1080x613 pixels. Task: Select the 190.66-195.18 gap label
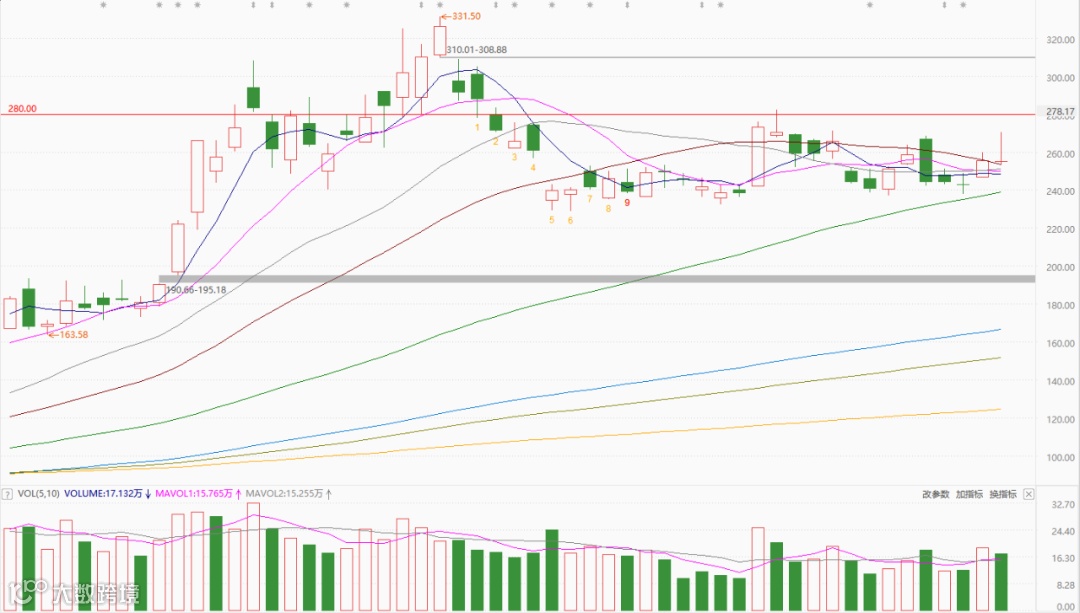[196, 290]
